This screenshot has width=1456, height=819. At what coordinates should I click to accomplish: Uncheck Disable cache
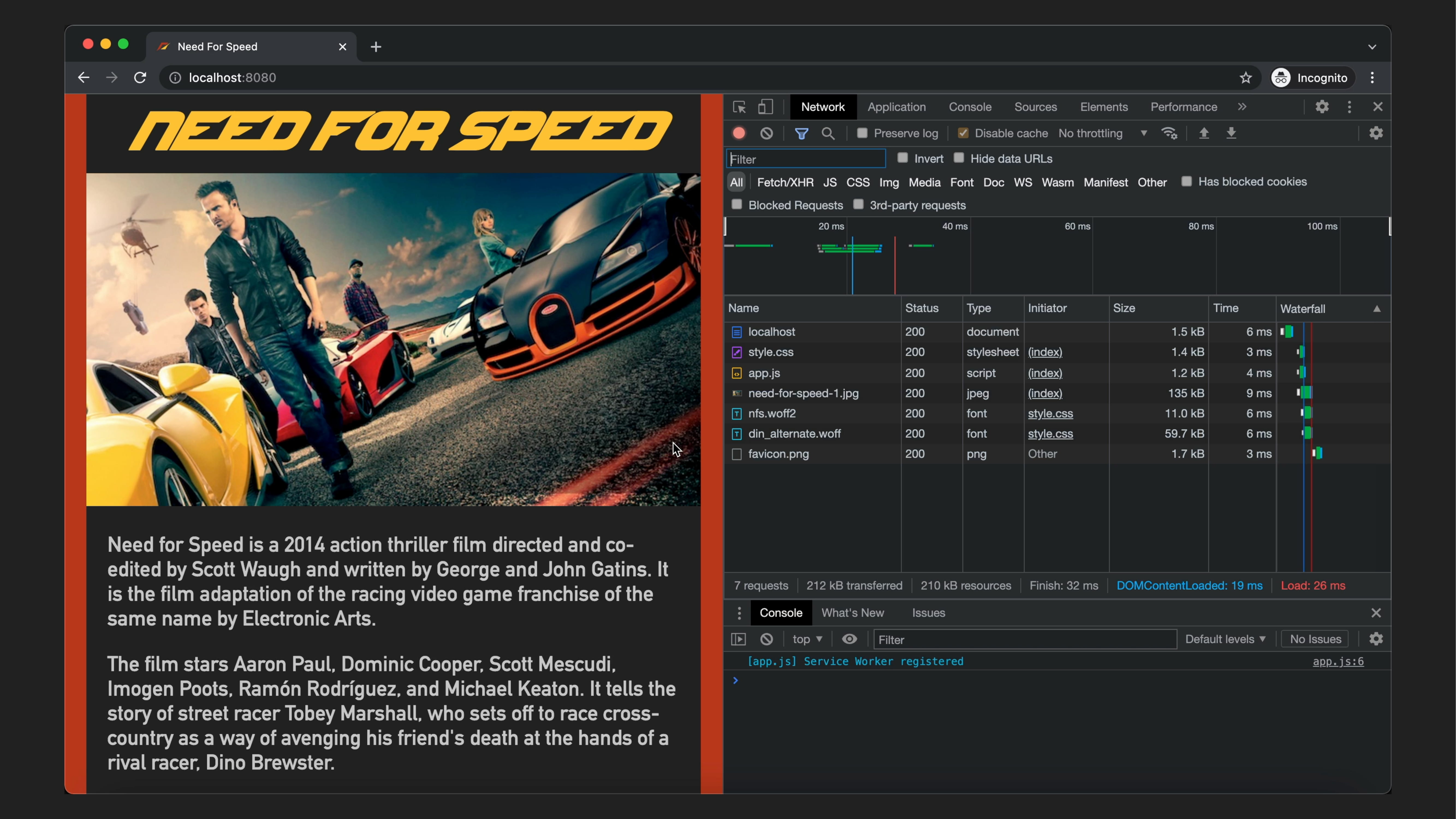tap(962, 133)
